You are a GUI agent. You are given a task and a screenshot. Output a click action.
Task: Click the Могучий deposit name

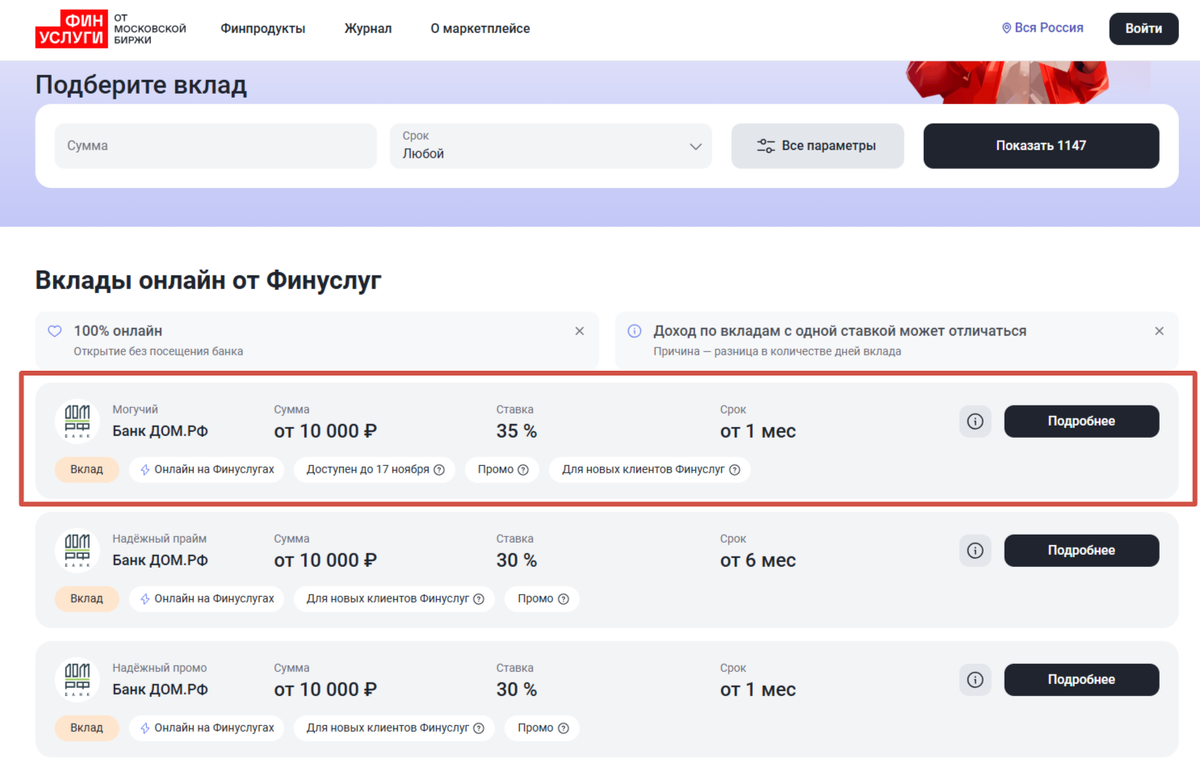[135, 410]
